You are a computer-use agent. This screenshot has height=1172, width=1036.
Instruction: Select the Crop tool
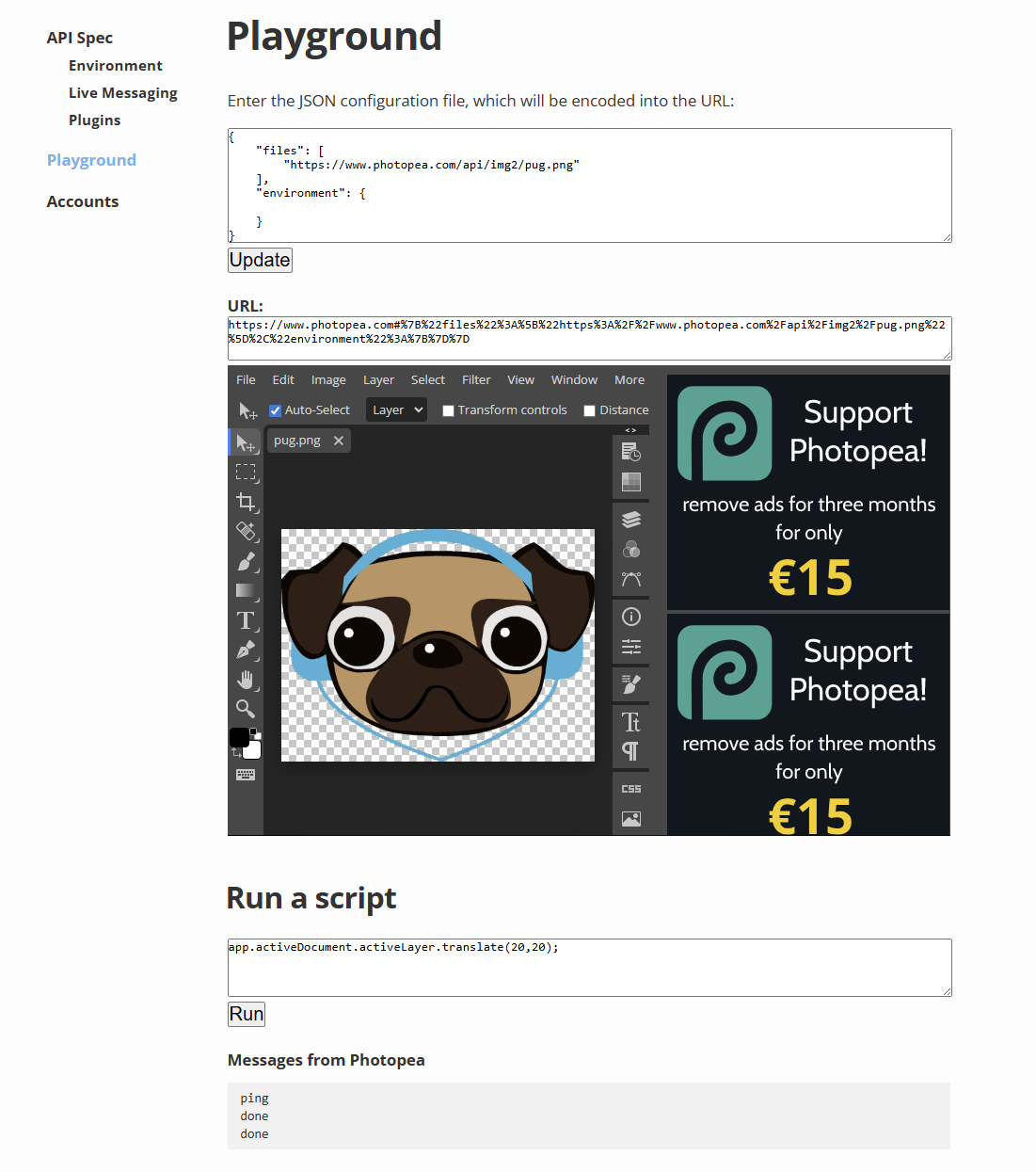coord(246,502)
